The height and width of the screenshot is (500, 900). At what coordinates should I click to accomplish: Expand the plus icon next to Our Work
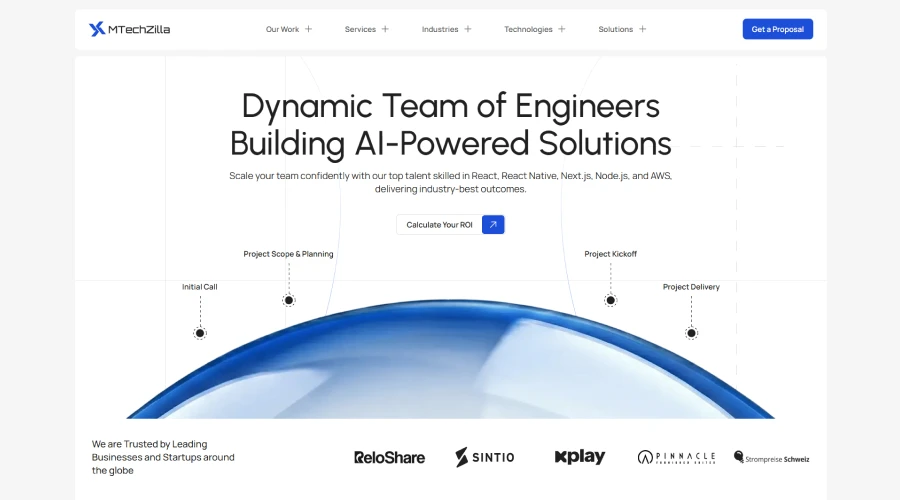click(309, 29)
